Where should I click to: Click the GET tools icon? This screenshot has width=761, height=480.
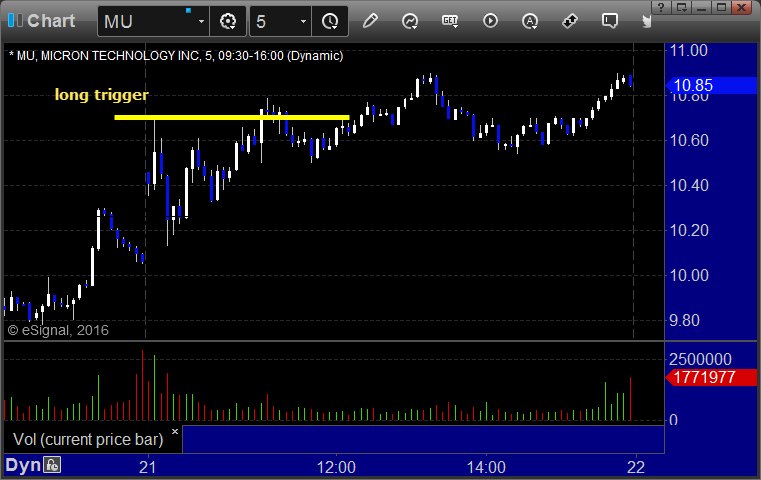click(450, 21)
